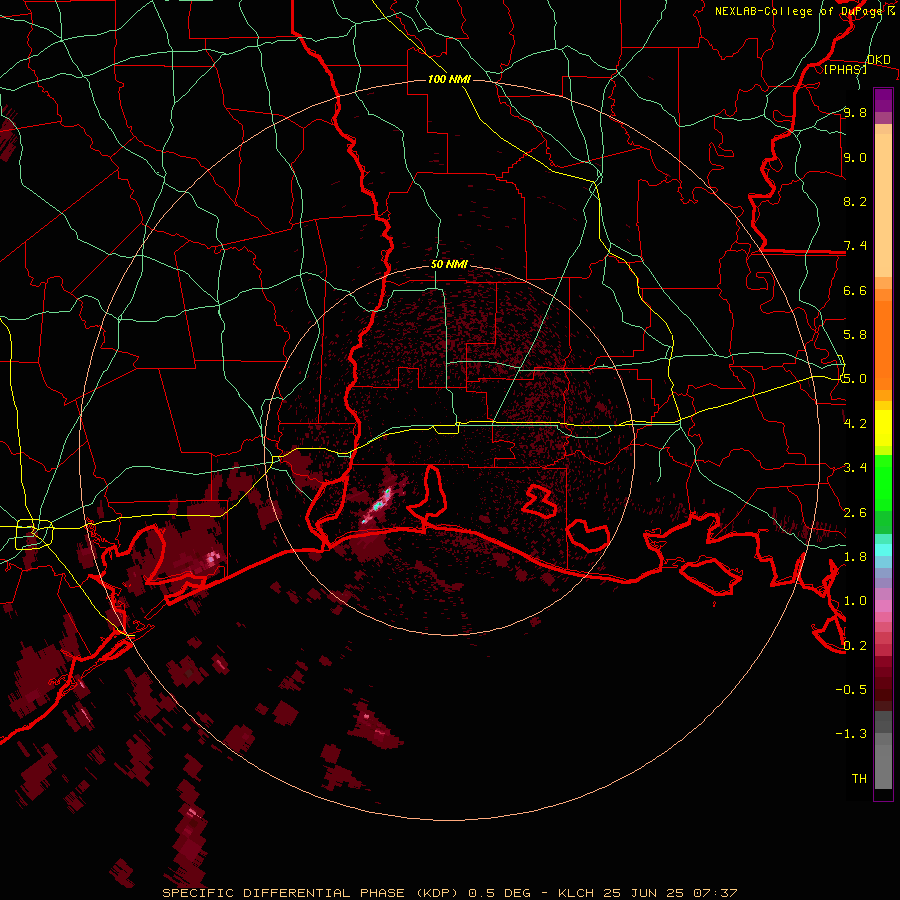Click the 4.2 value on the color scale
900x900 pixels.
[855, 424]
